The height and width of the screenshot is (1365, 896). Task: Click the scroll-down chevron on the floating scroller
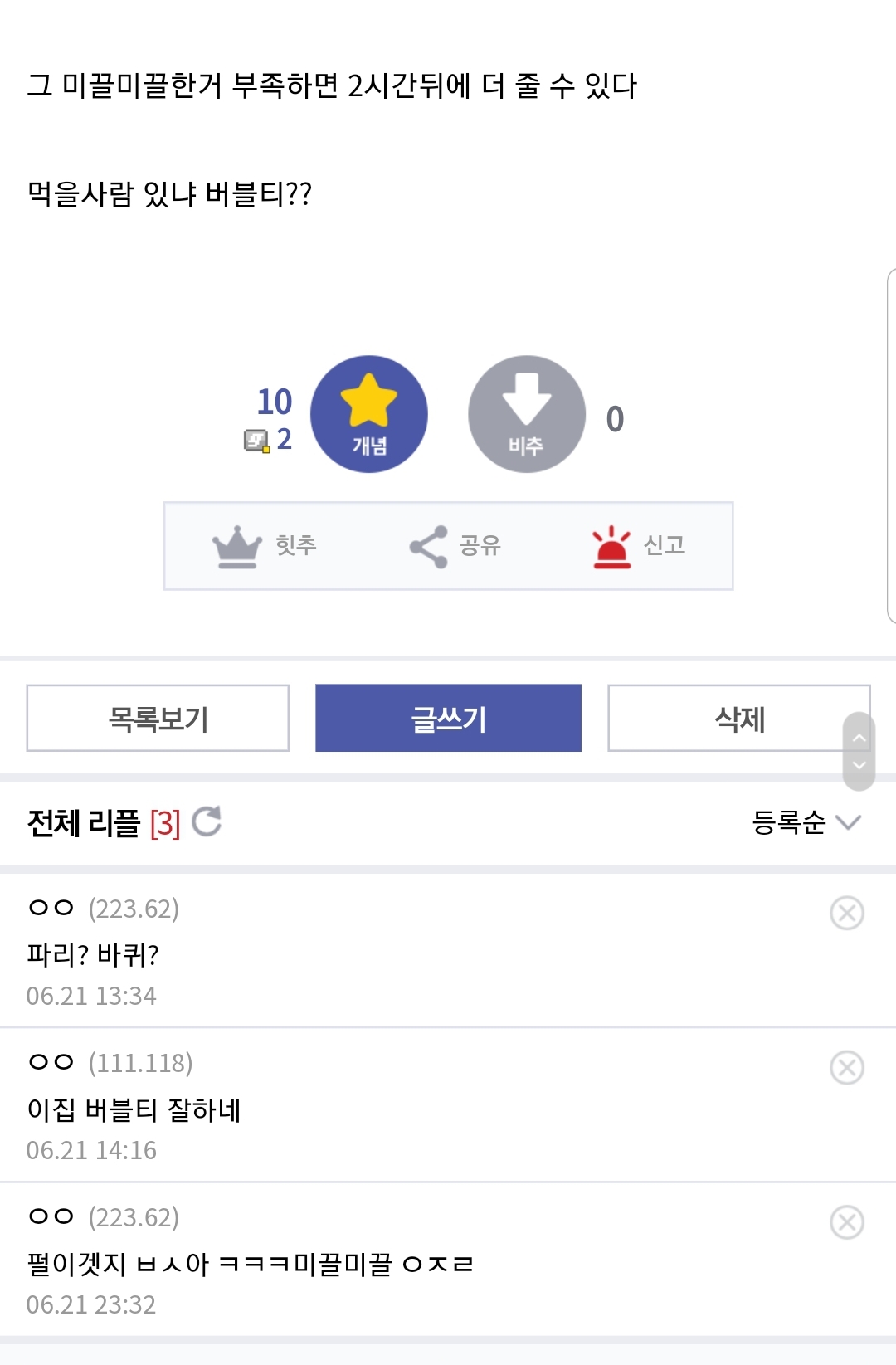(859, 765)
